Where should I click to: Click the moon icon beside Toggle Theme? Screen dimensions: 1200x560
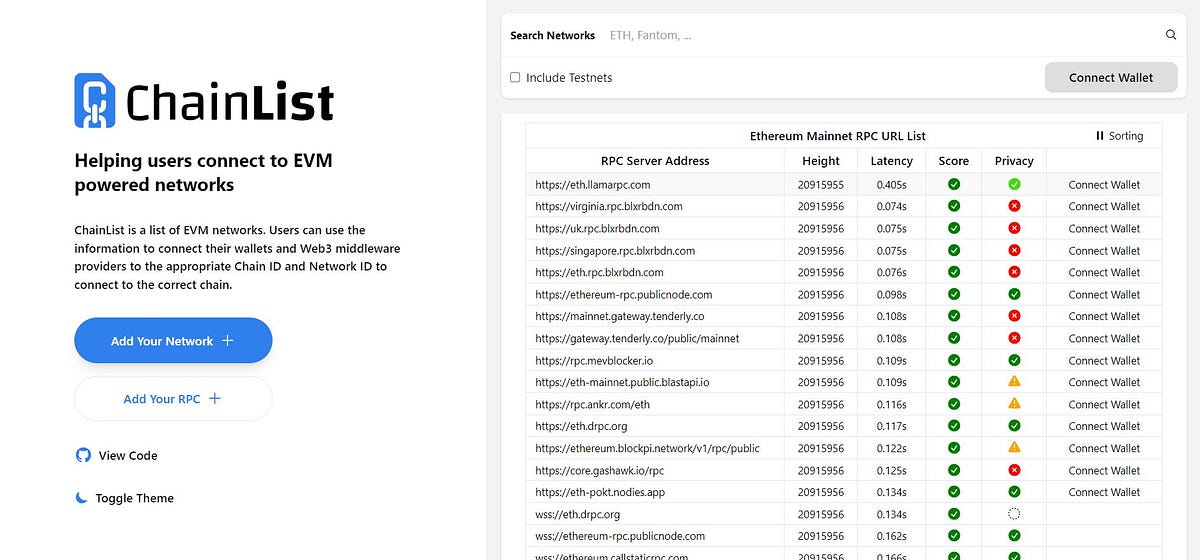tap(82, 498)
